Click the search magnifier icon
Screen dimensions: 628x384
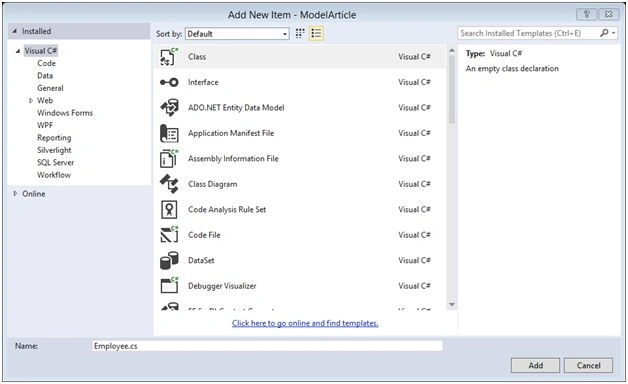click(604, 33)
